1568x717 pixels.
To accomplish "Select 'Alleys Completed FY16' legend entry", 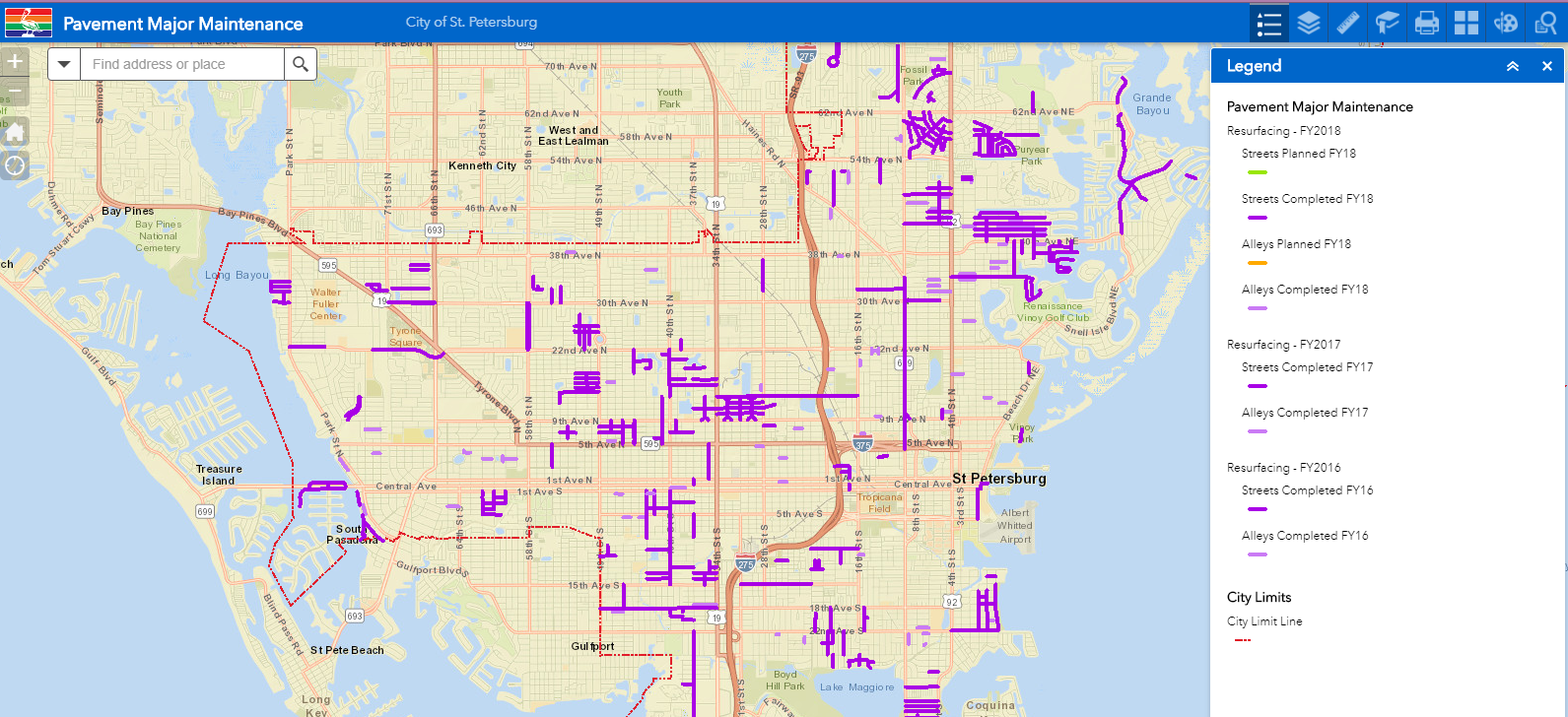I will [1305, 536].
